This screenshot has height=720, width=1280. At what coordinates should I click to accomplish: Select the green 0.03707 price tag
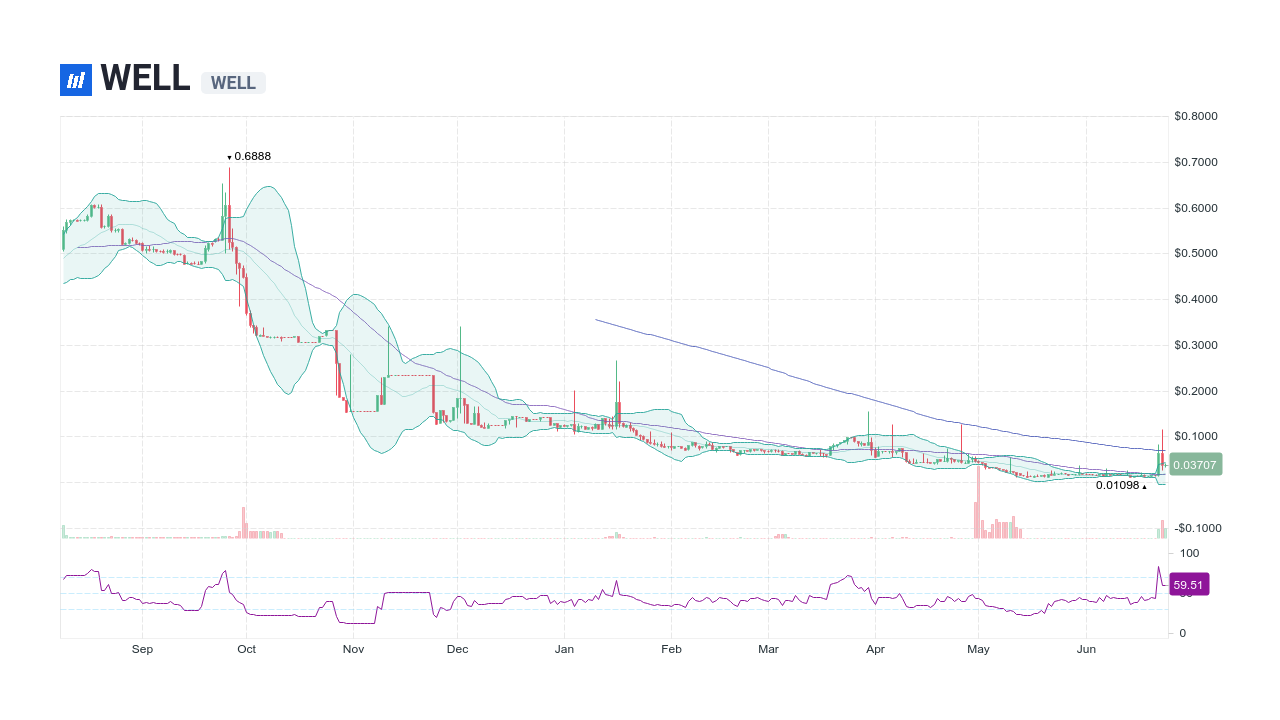pos(1194,464)
